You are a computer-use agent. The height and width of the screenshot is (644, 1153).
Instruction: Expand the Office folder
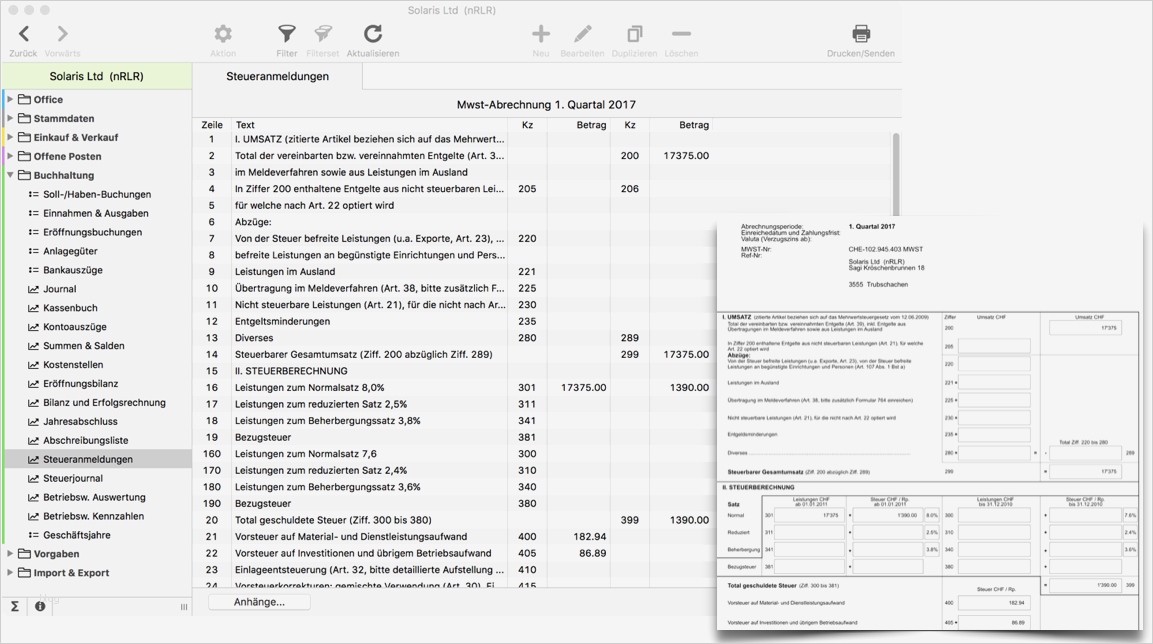tap(10, 99)
